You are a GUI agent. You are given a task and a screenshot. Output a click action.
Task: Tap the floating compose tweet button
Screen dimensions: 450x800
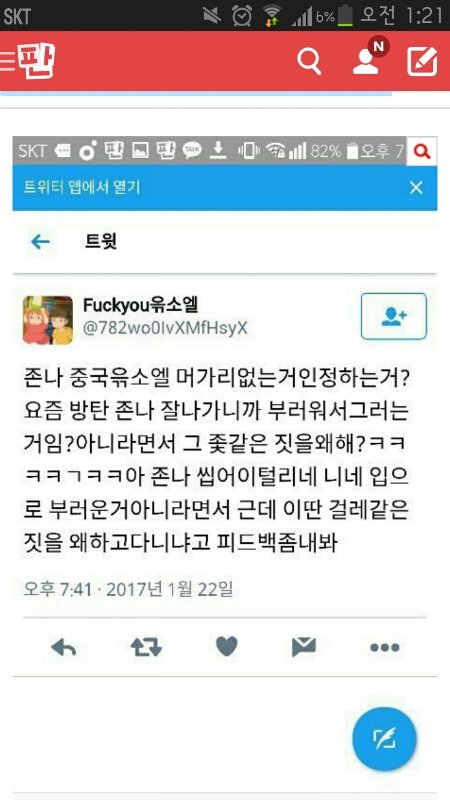point(385,738)
